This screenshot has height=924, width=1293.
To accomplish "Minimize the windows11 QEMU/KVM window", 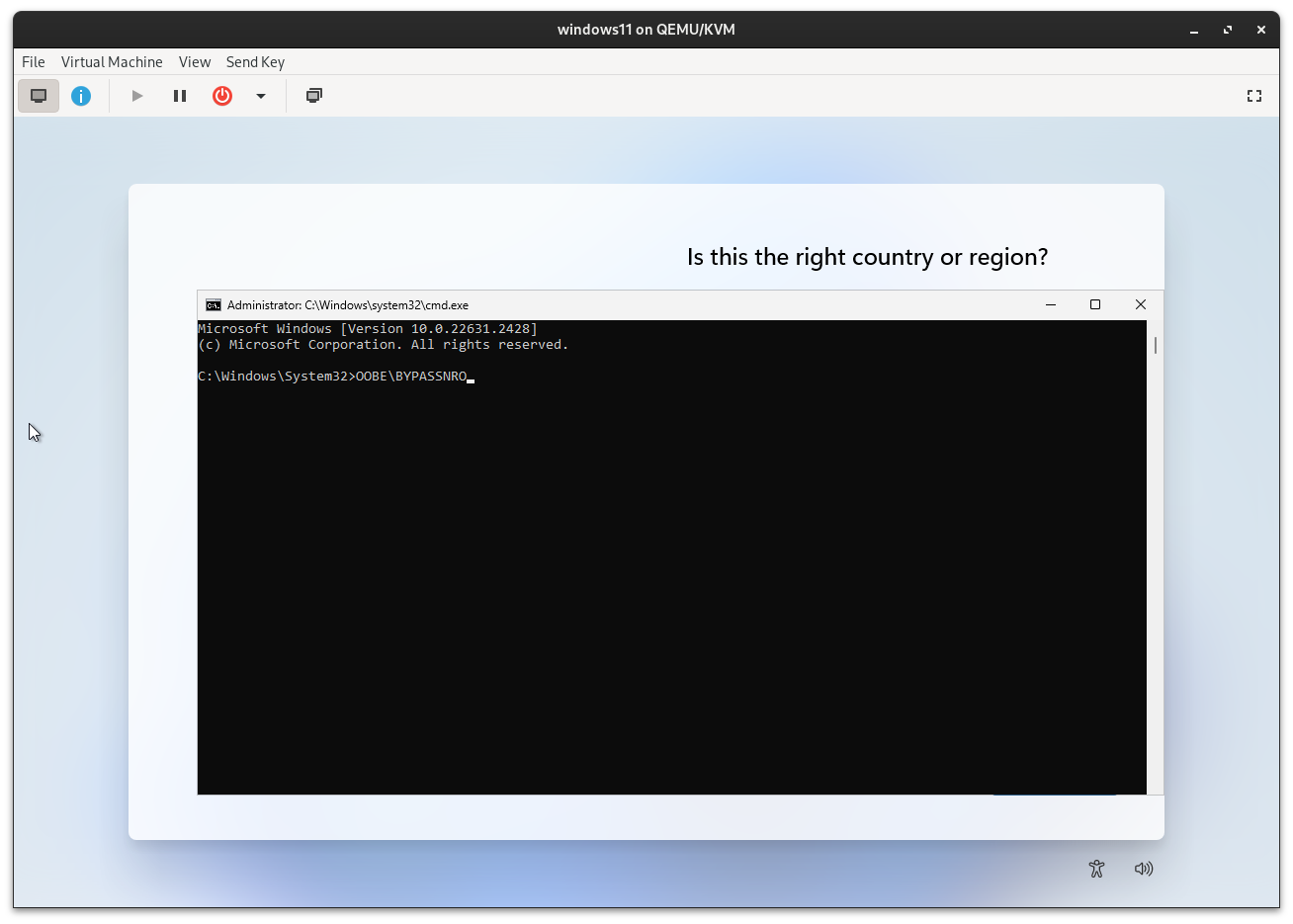I will click(x=1194, y=30).
